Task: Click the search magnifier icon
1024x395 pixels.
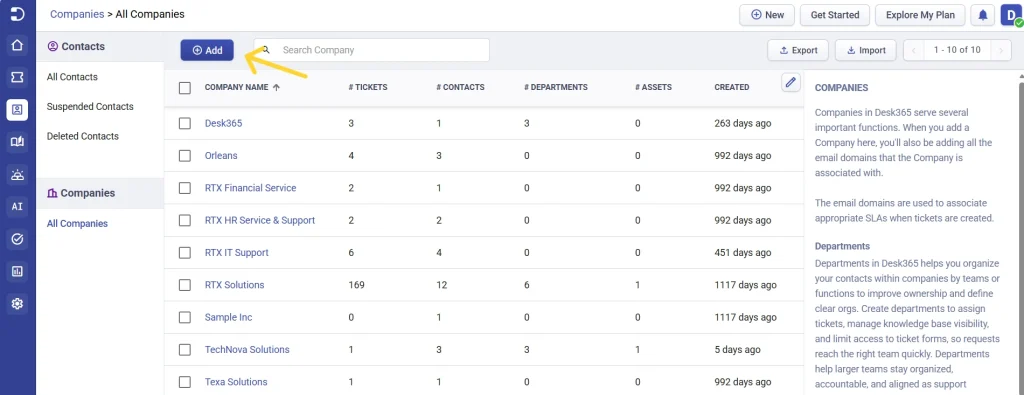Action: (x=266, y=50)
